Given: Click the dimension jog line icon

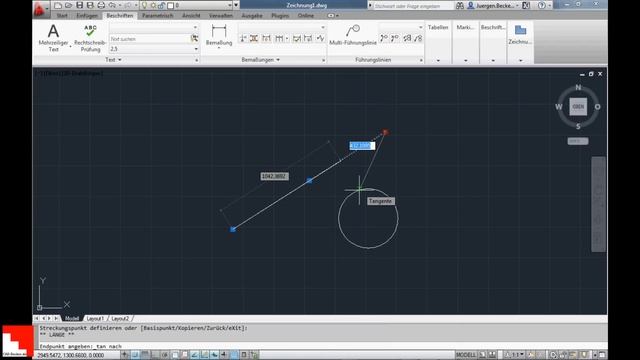Looking at the screenshot, I should (x=320, y=38).
